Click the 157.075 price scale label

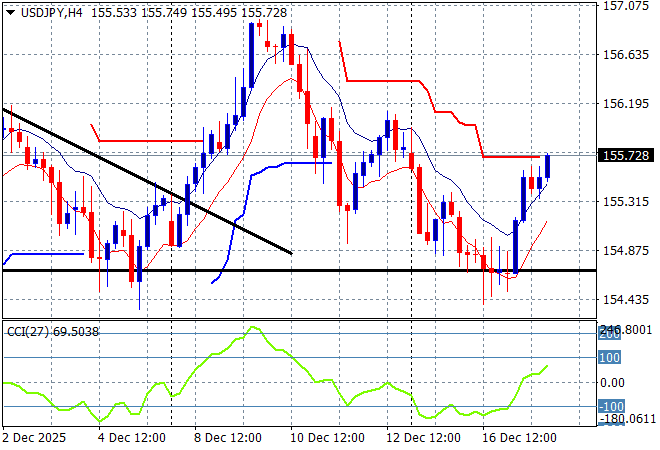626,6
